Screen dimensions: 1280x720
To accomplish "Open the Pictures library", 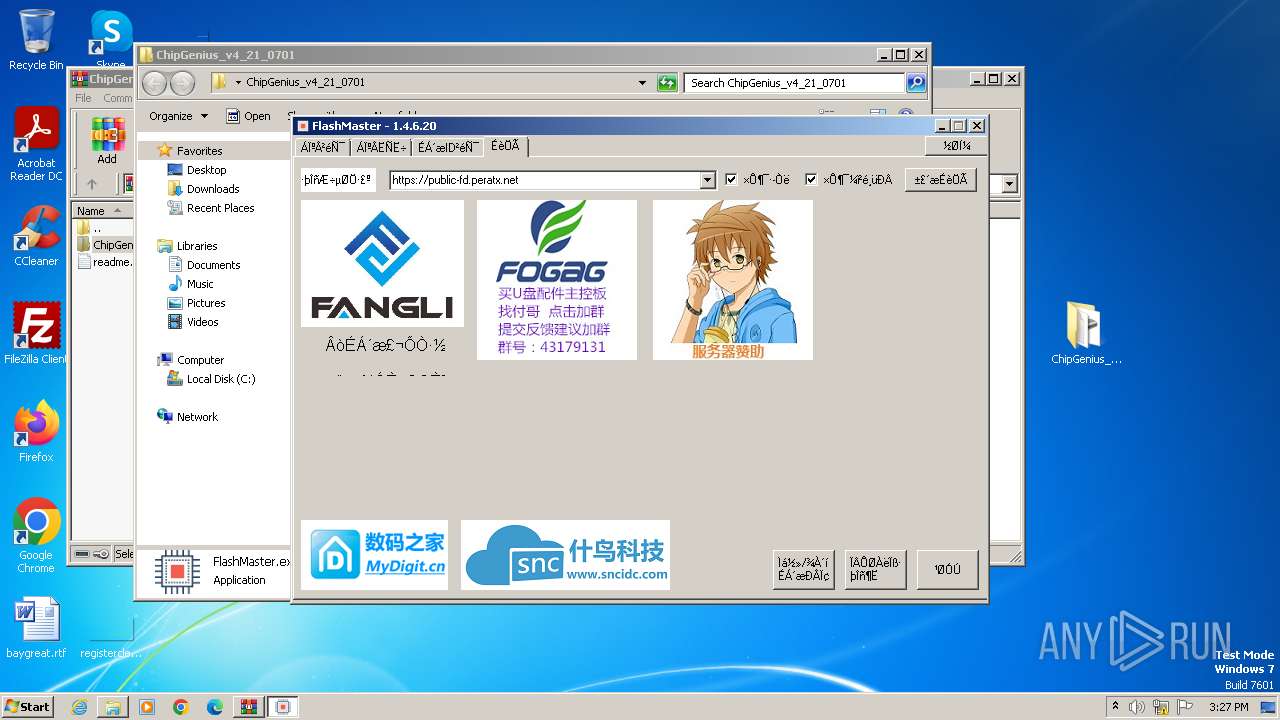I will [x=206, y=303].
